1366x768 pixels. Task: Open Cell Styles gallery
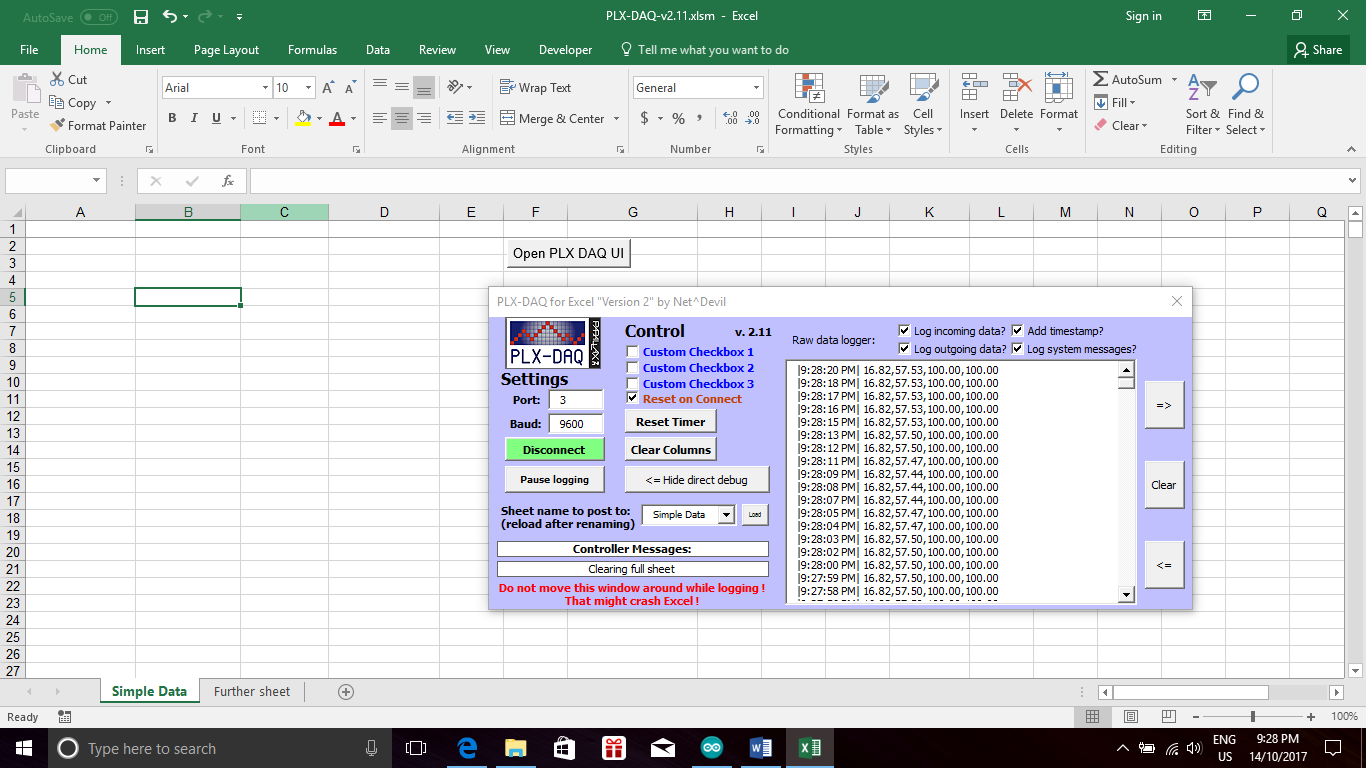tap(922, 104)
